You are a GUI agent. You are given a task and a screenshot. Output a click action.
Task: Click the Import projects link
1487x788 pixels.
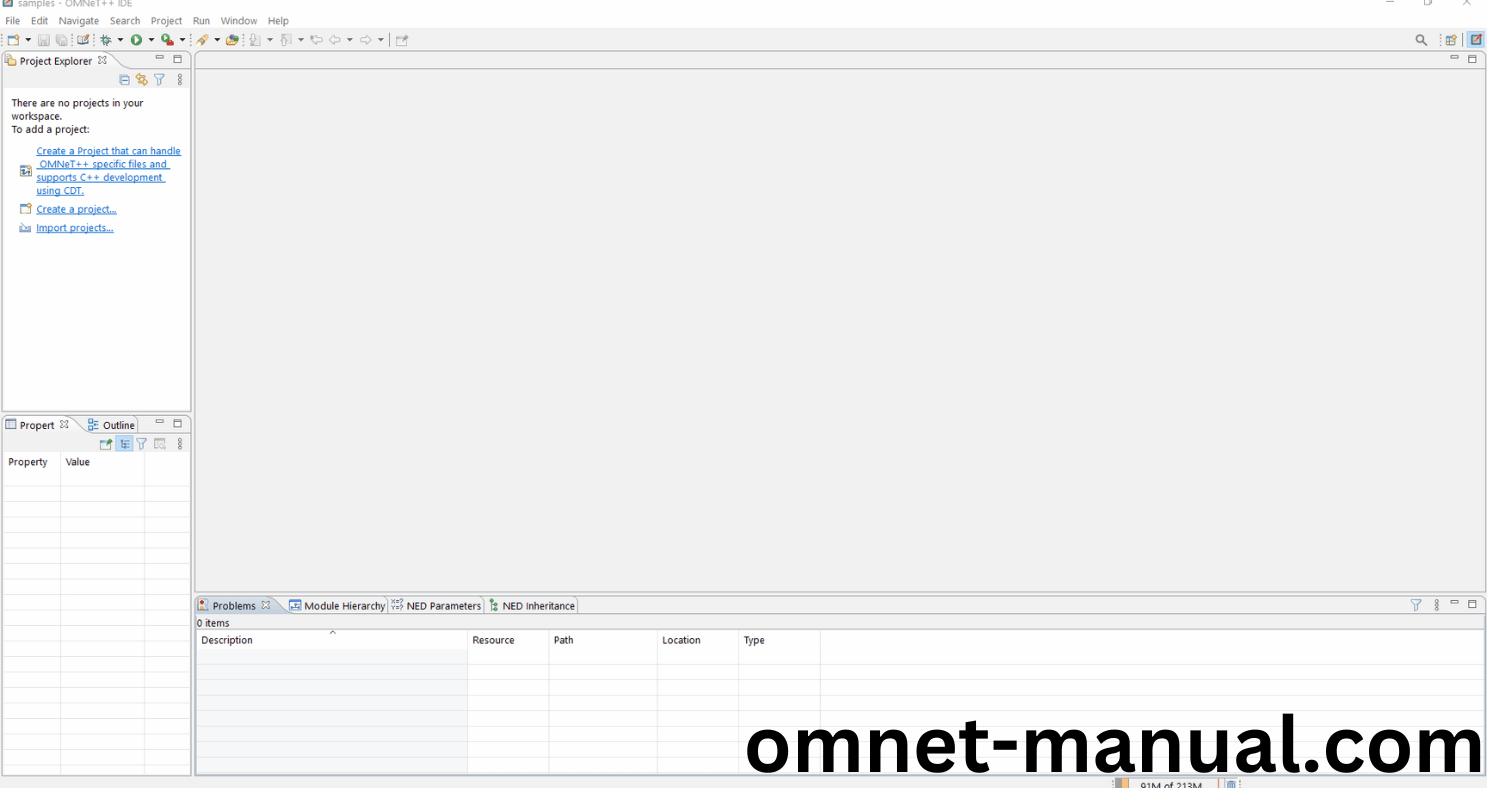pos(74,227)
